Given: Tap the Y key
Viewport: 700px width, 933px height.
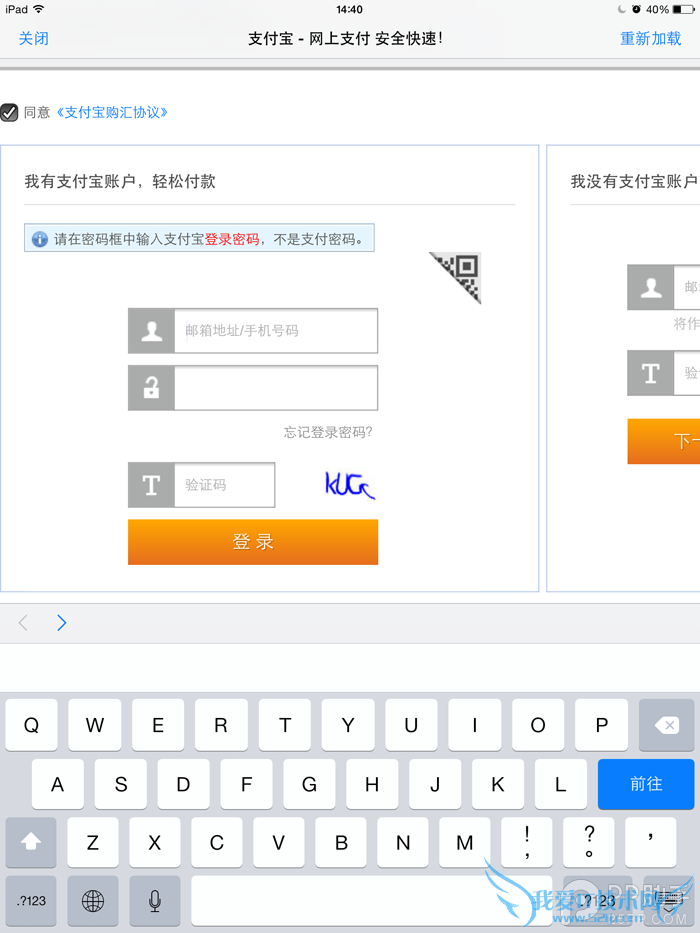Looking at the screenshot, I should point(348,725).
